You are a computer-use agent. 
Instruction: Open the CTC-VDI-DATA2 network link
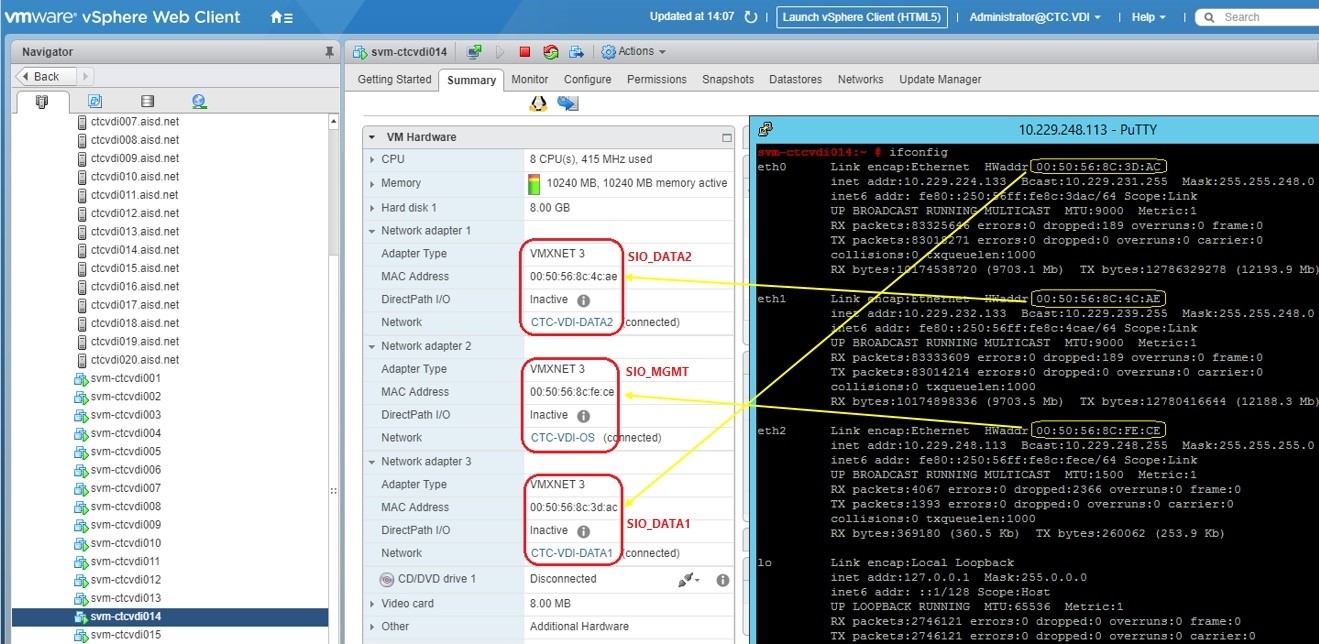[571, 323]
